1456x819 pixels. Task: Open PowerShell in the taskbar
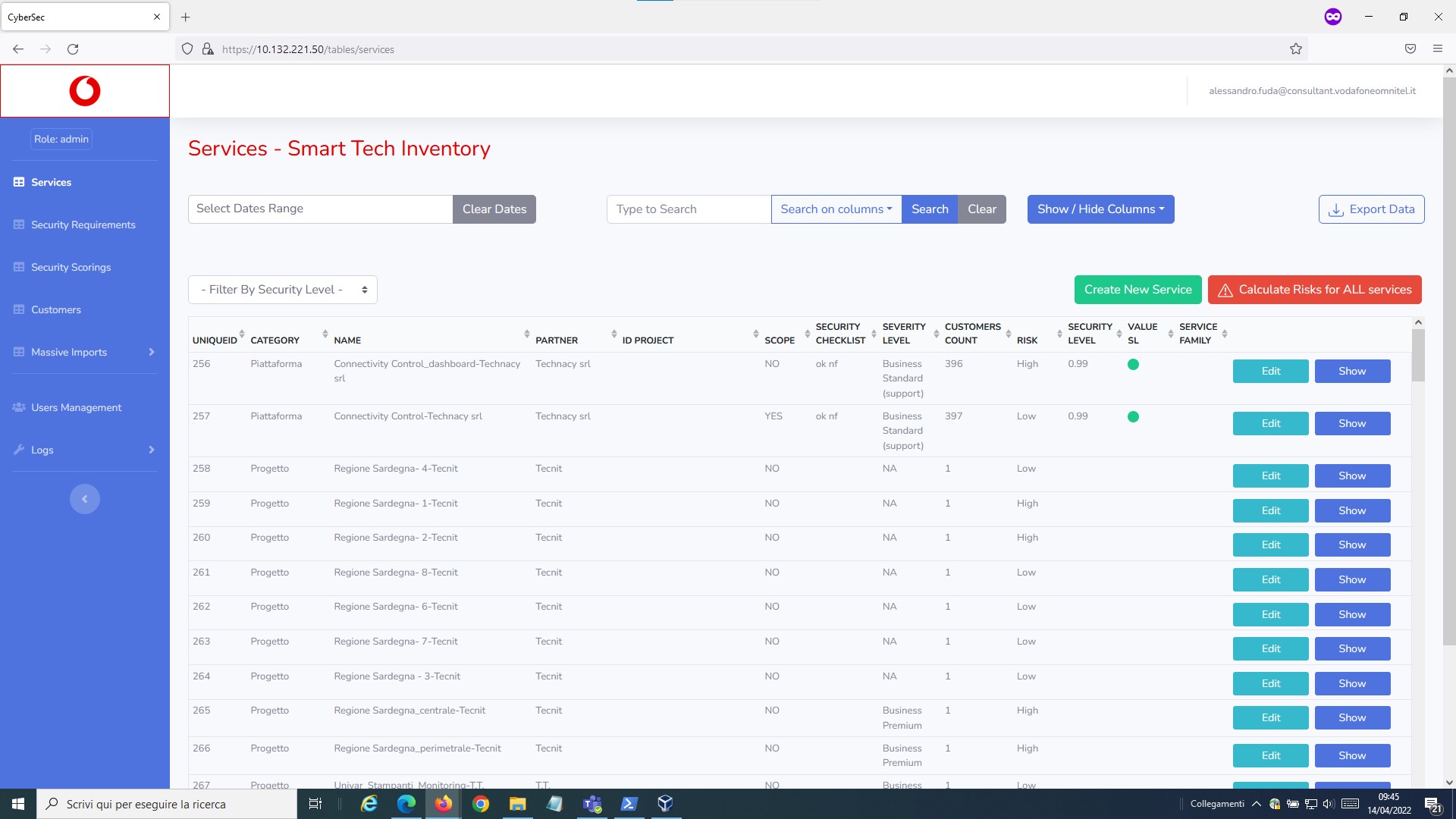point(629,804)
